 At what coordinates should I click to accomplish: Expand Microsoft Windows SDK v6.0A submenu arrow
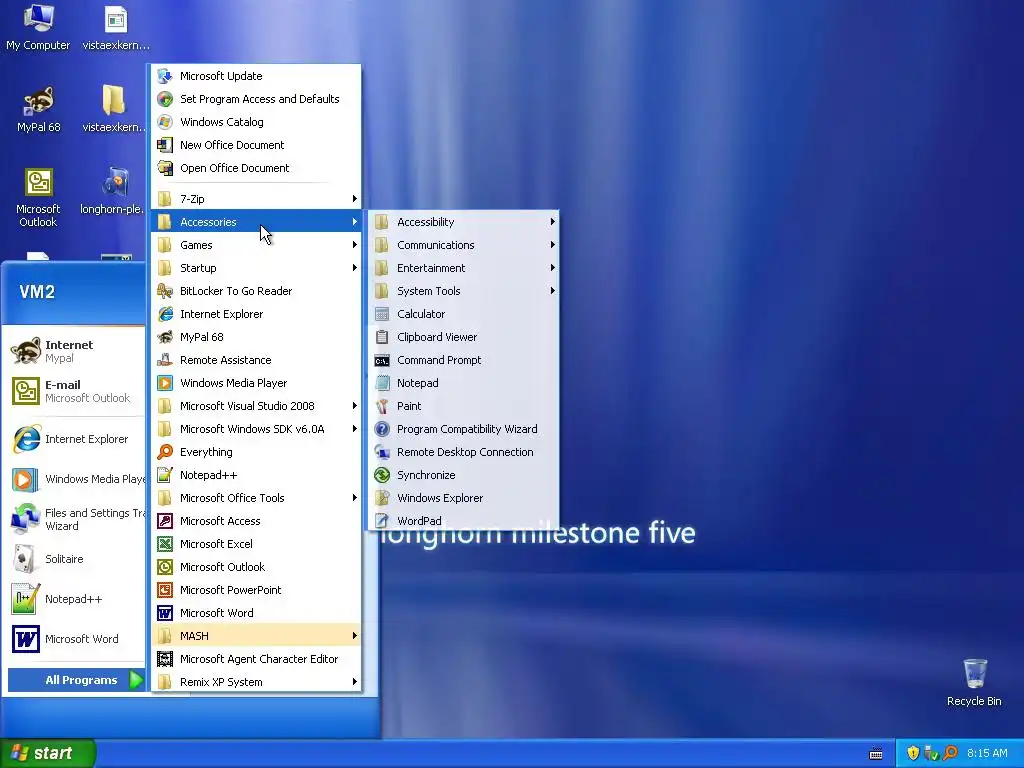(x=355, y=428)
